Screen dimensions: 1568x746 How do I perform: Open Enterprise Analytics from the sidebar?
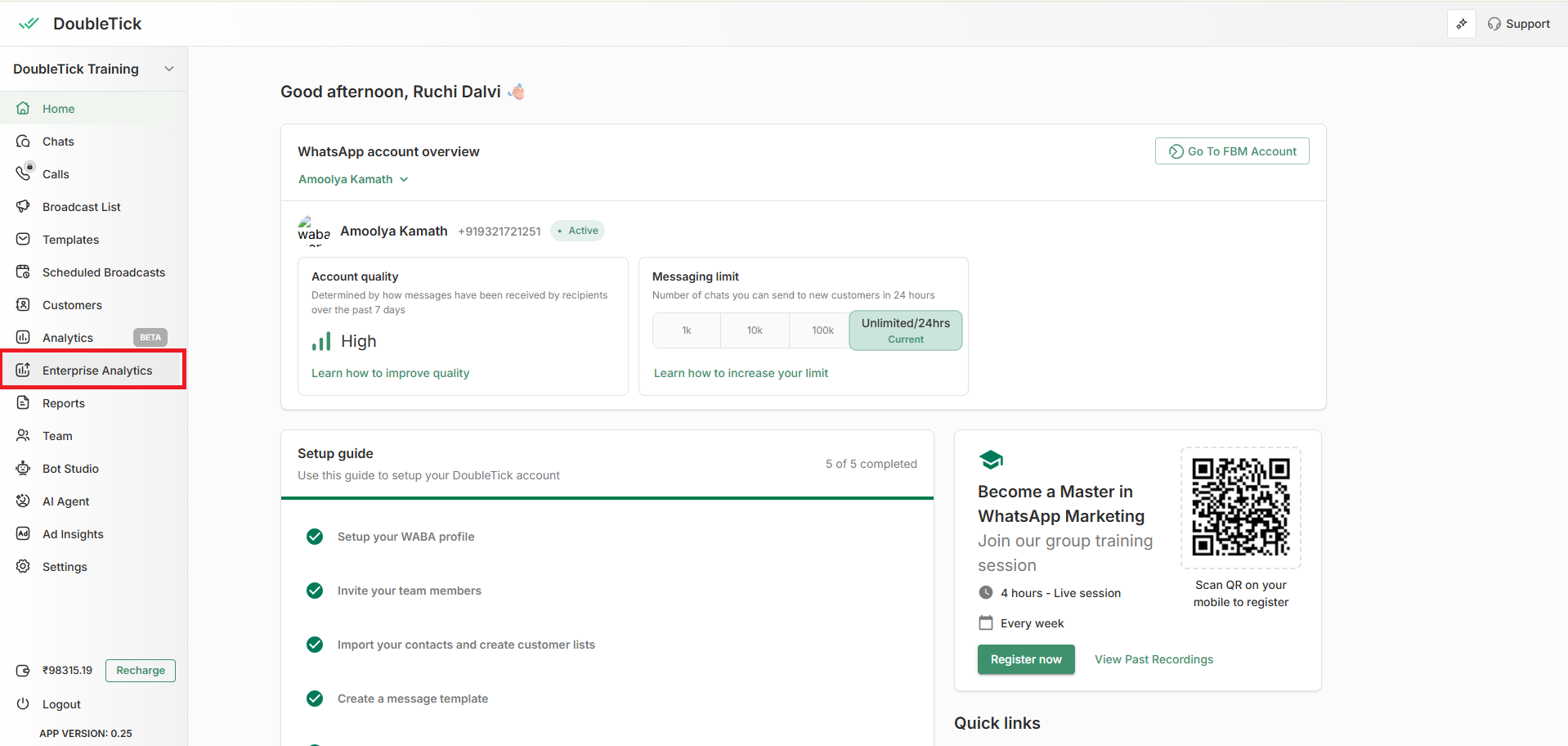click(96, 371)
